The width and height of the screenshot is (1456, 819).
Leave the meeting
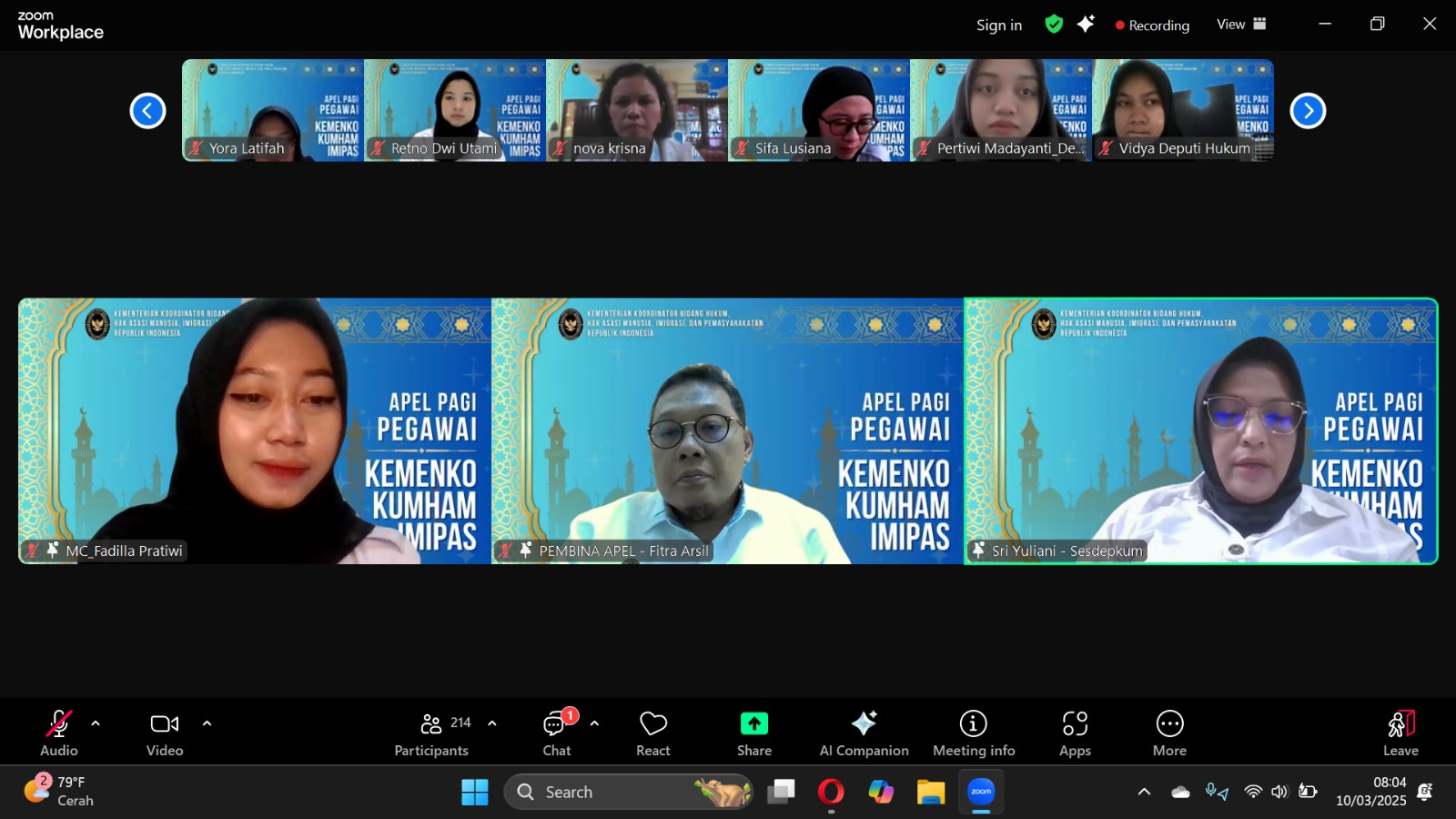coord(1400,733)
